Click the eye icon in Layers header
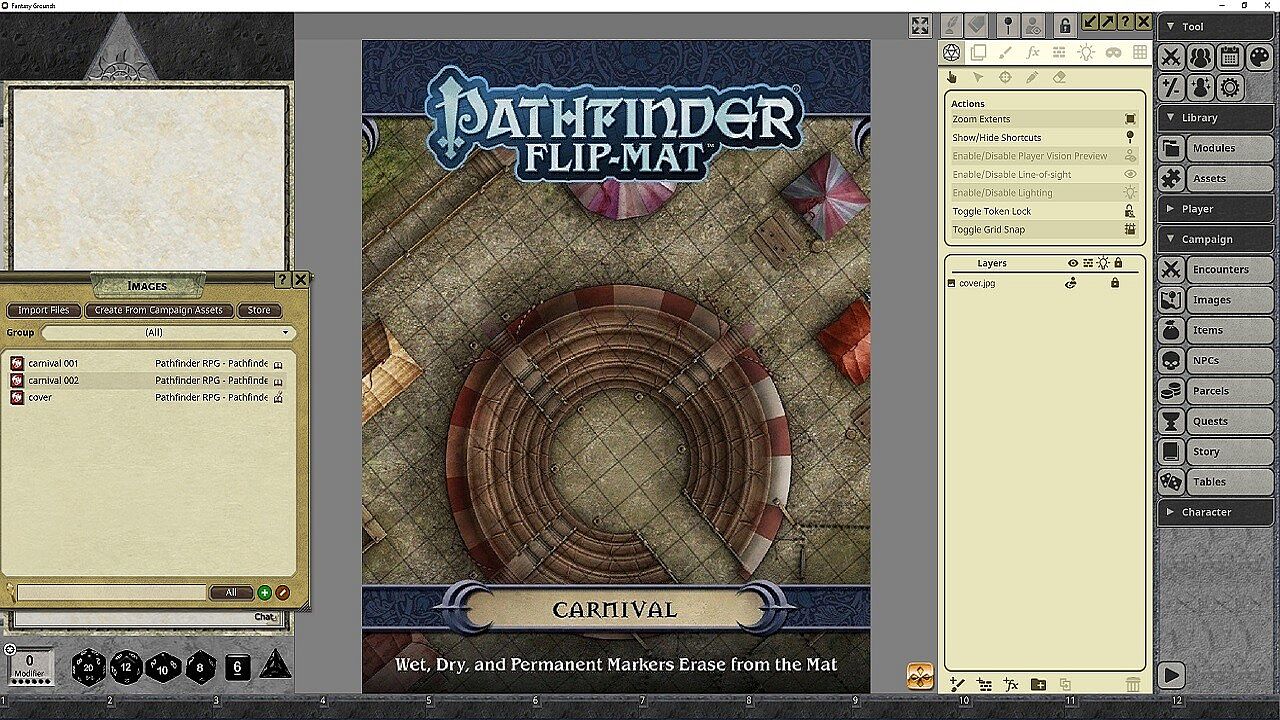This screenshot has width=1280, height=720. click(1073, 263)
